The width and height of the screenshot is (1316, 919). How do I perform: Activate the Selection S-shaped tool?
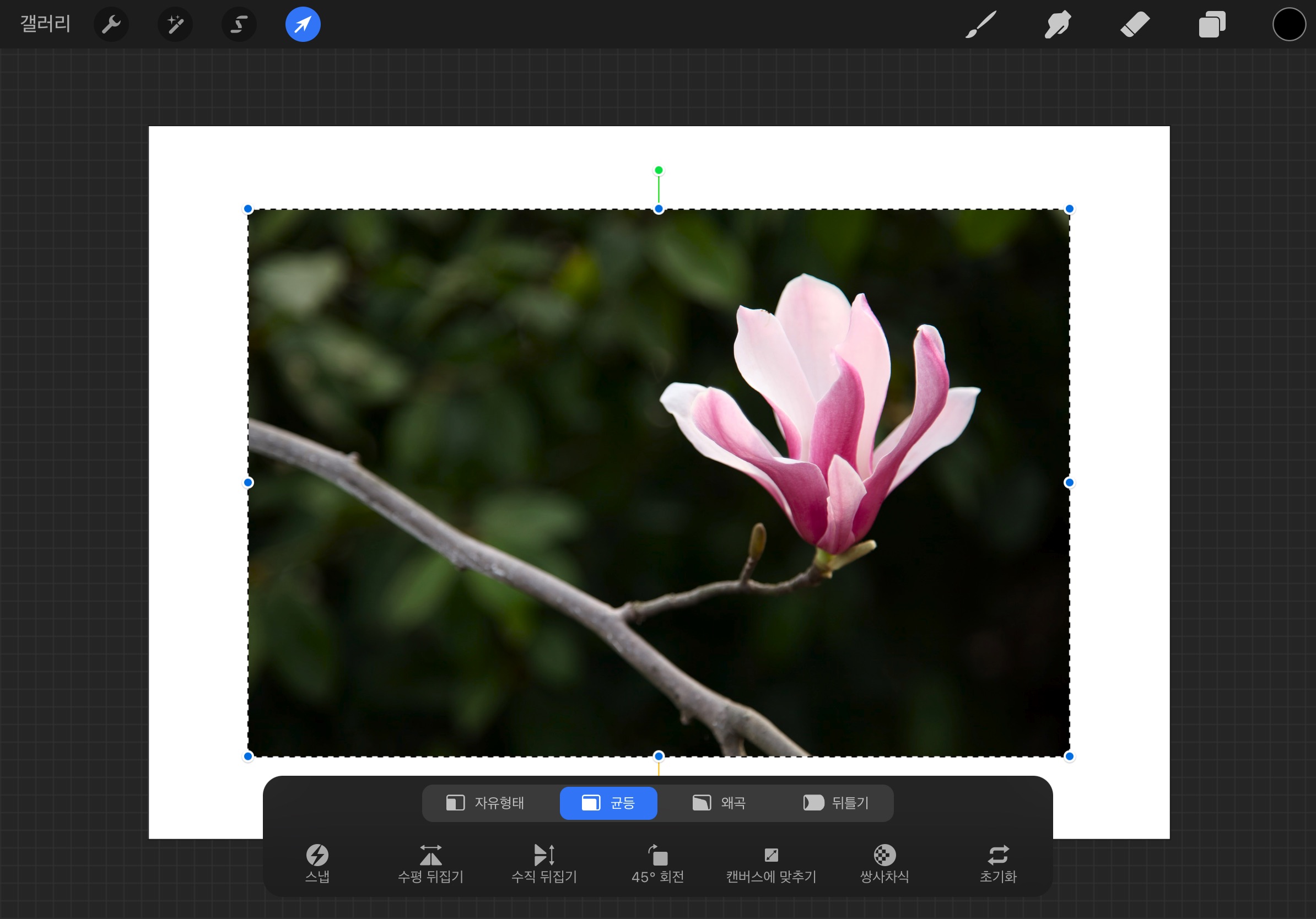239,25
